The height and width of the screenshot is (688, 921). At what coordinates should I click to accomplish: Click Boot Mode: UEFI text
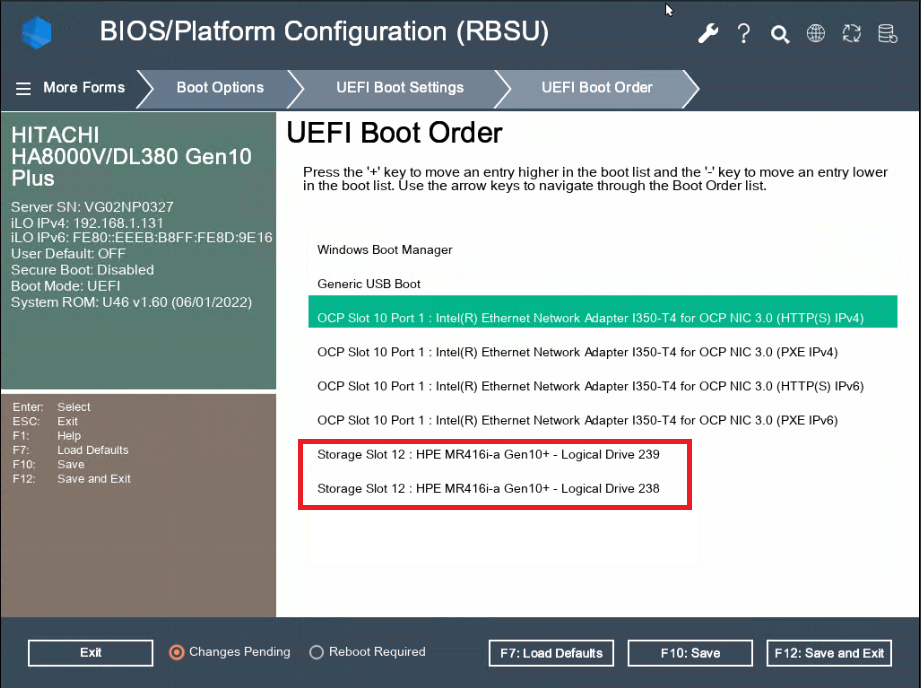tap(65, 286)
